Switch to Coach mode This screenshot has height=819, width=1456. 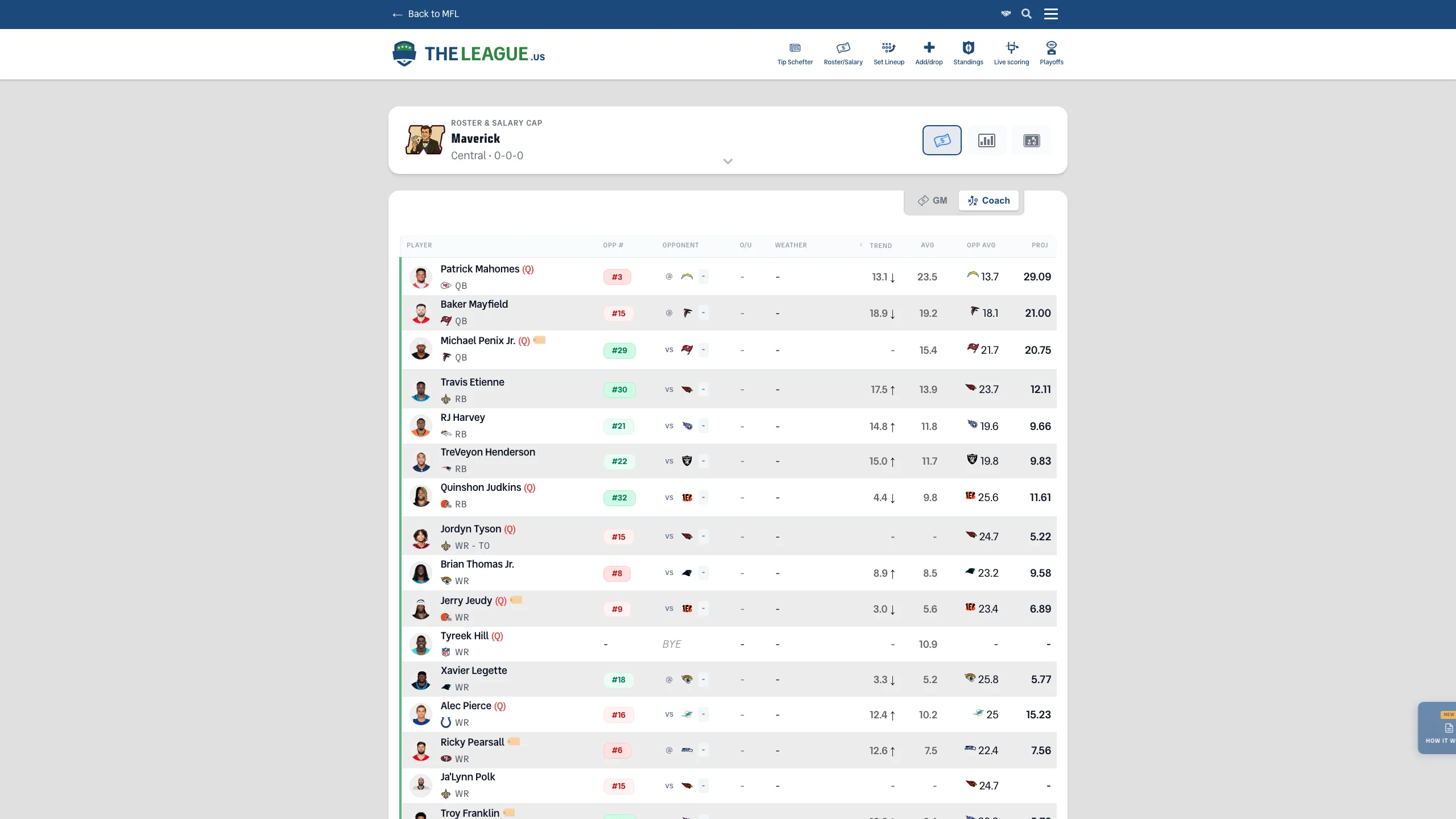tap(988, 200)
